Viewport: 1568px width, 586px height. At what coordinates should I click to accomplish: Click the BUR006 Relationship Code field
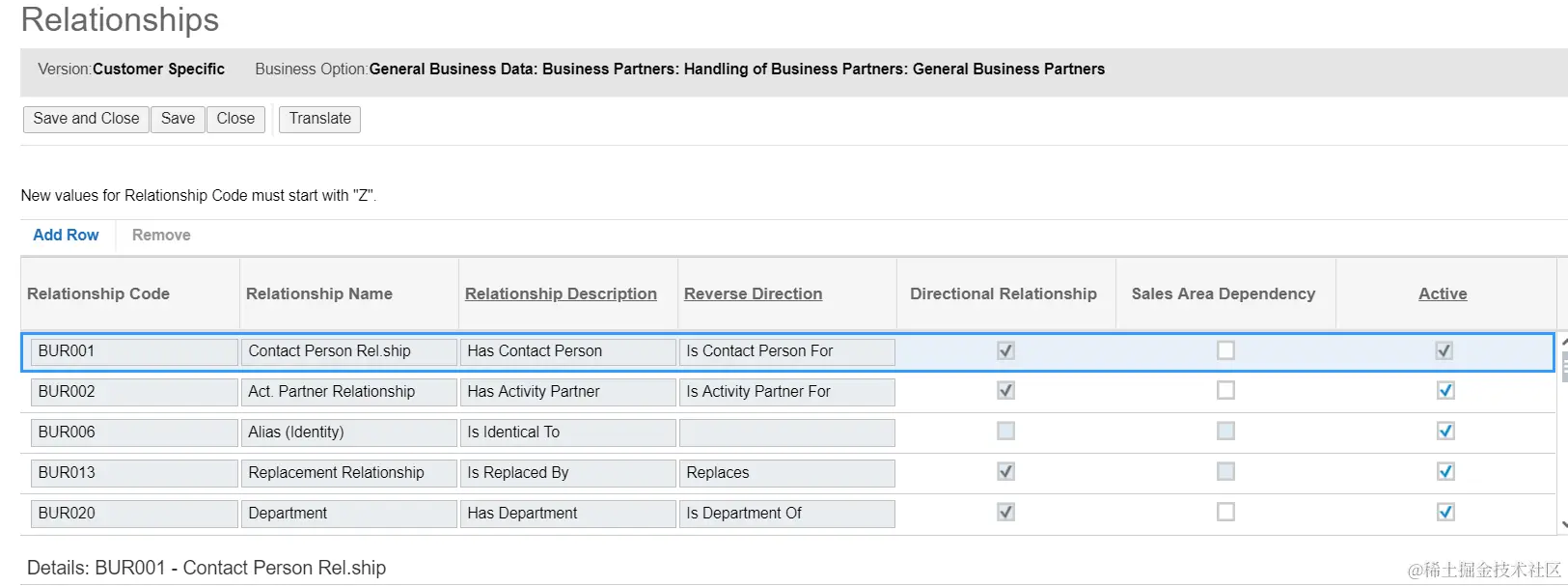[x=133, y=433]
